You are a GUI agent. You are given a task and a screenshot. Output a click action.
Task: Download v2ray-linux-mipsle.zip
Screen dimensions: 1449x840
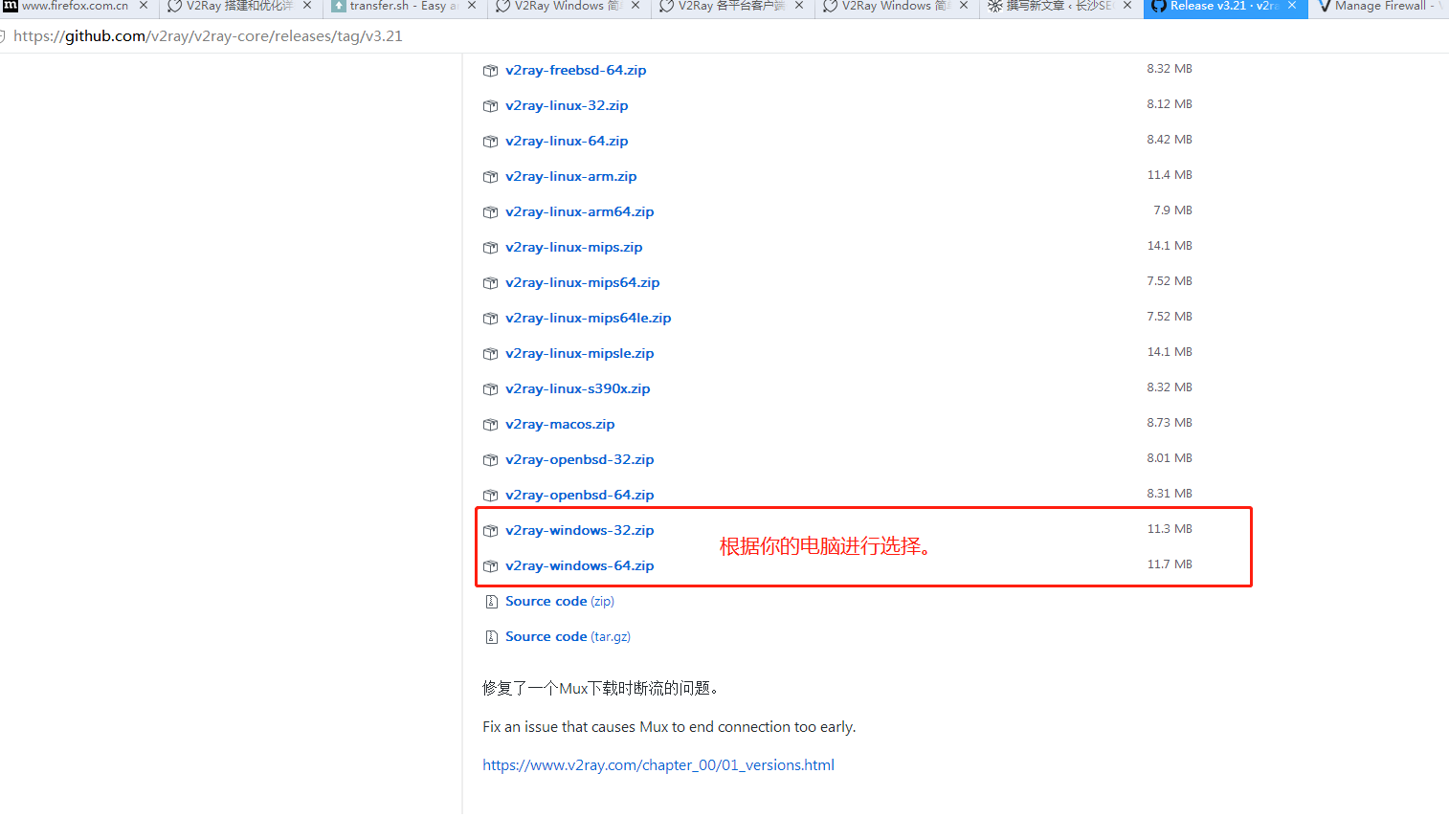[x=579, y=353]
